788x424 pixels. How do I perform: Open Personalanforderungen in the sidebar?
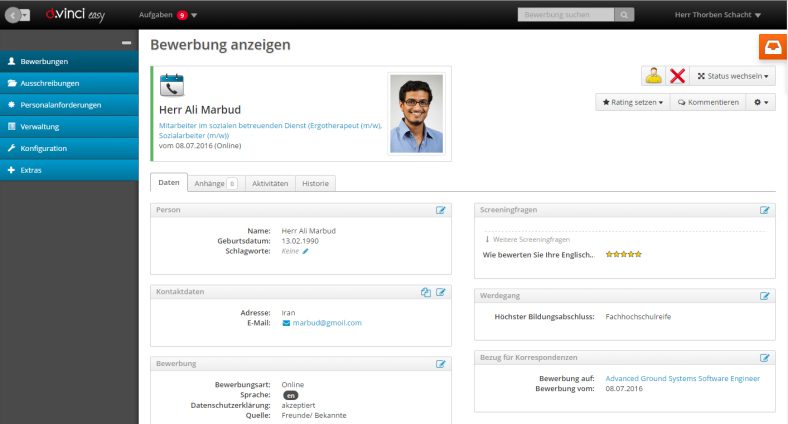(69, 105)
